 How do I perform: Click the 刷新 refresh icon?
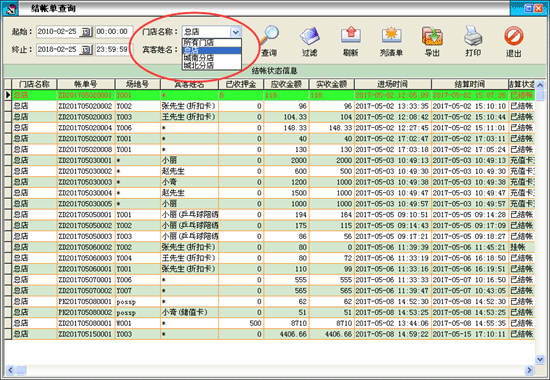[350, 36]
